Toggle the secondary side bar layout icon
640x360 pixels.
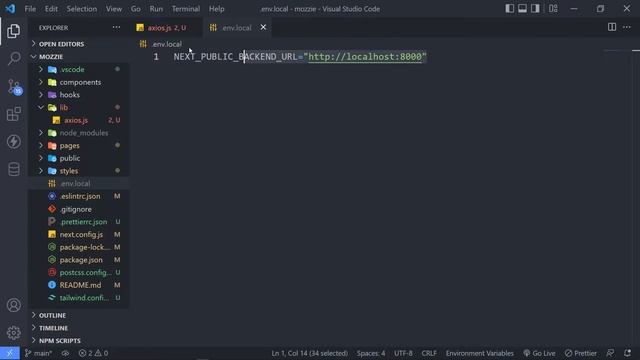535,9
